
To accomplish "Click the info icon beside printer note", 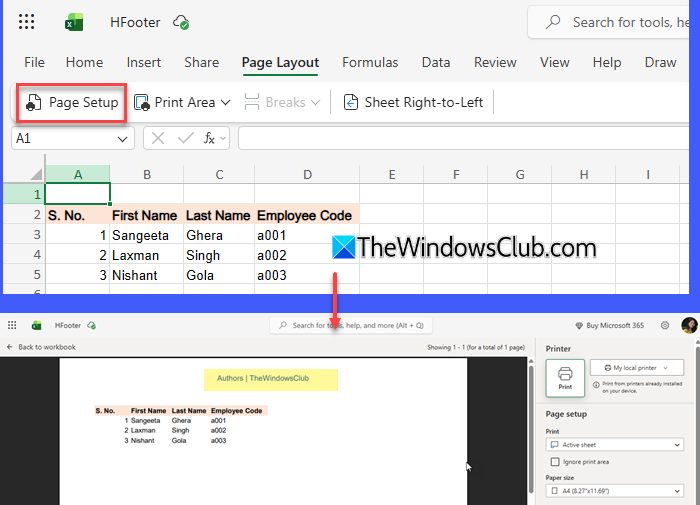I will [596, 384].
